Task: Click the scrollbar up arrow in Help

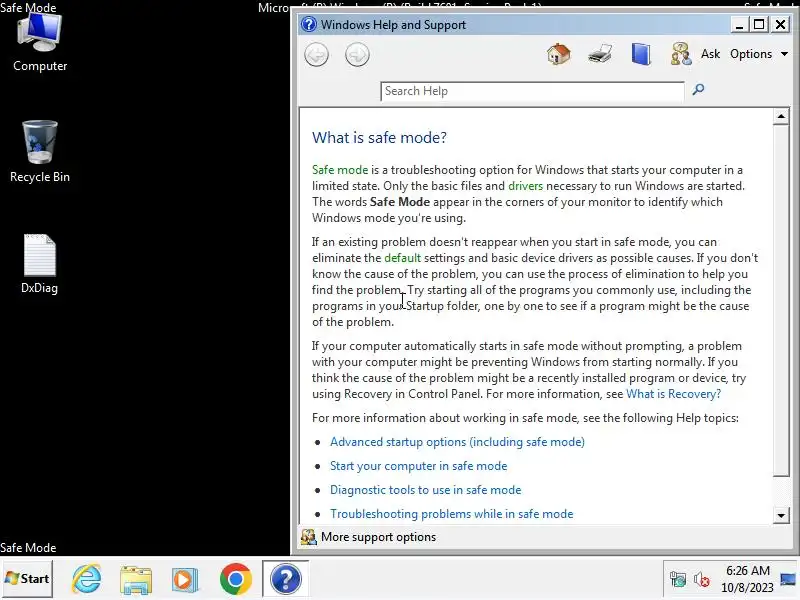Action: [x=781, y=117]
